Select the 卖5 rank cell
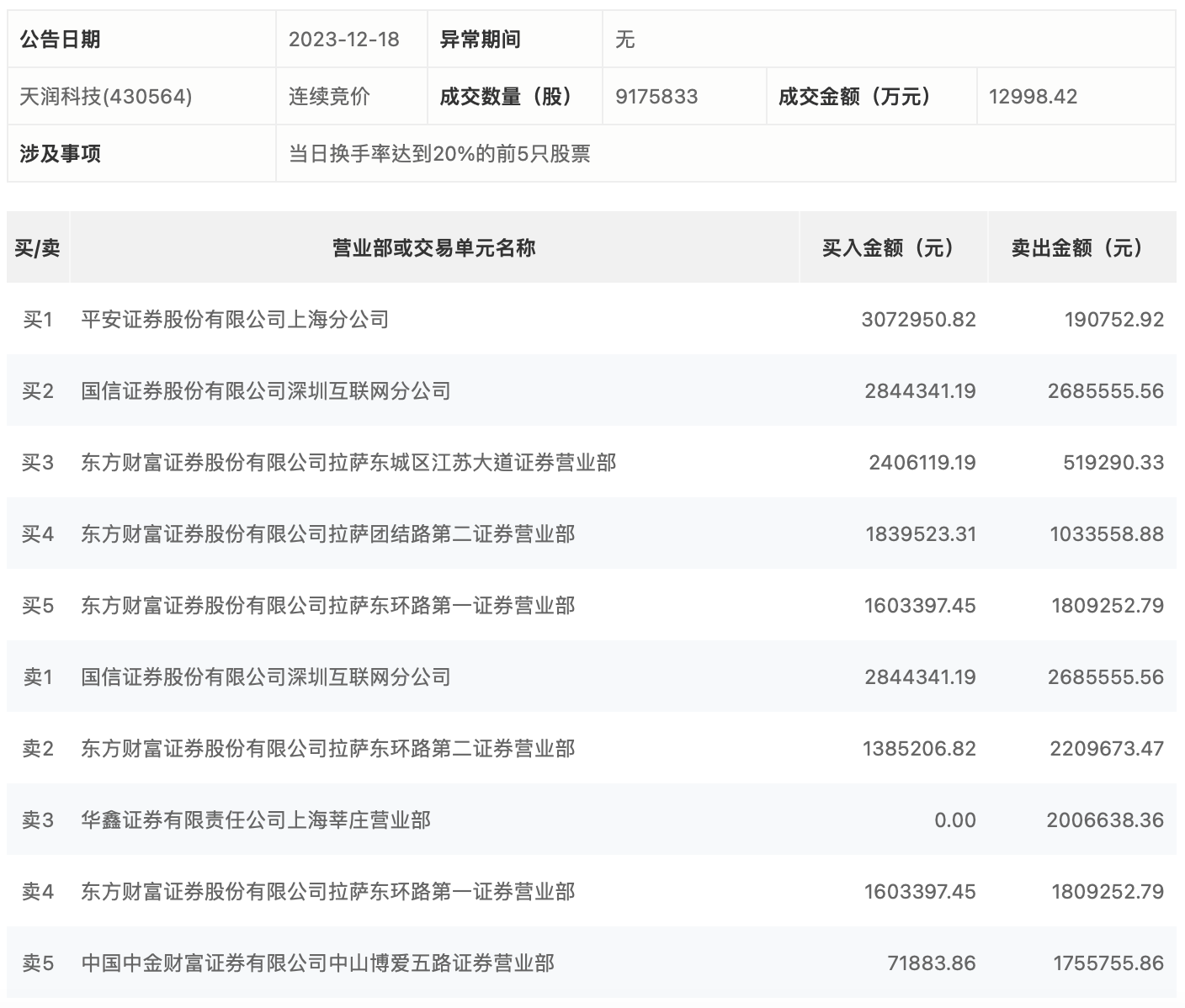The image size is (1185, 1008). [x=38, y=963]
